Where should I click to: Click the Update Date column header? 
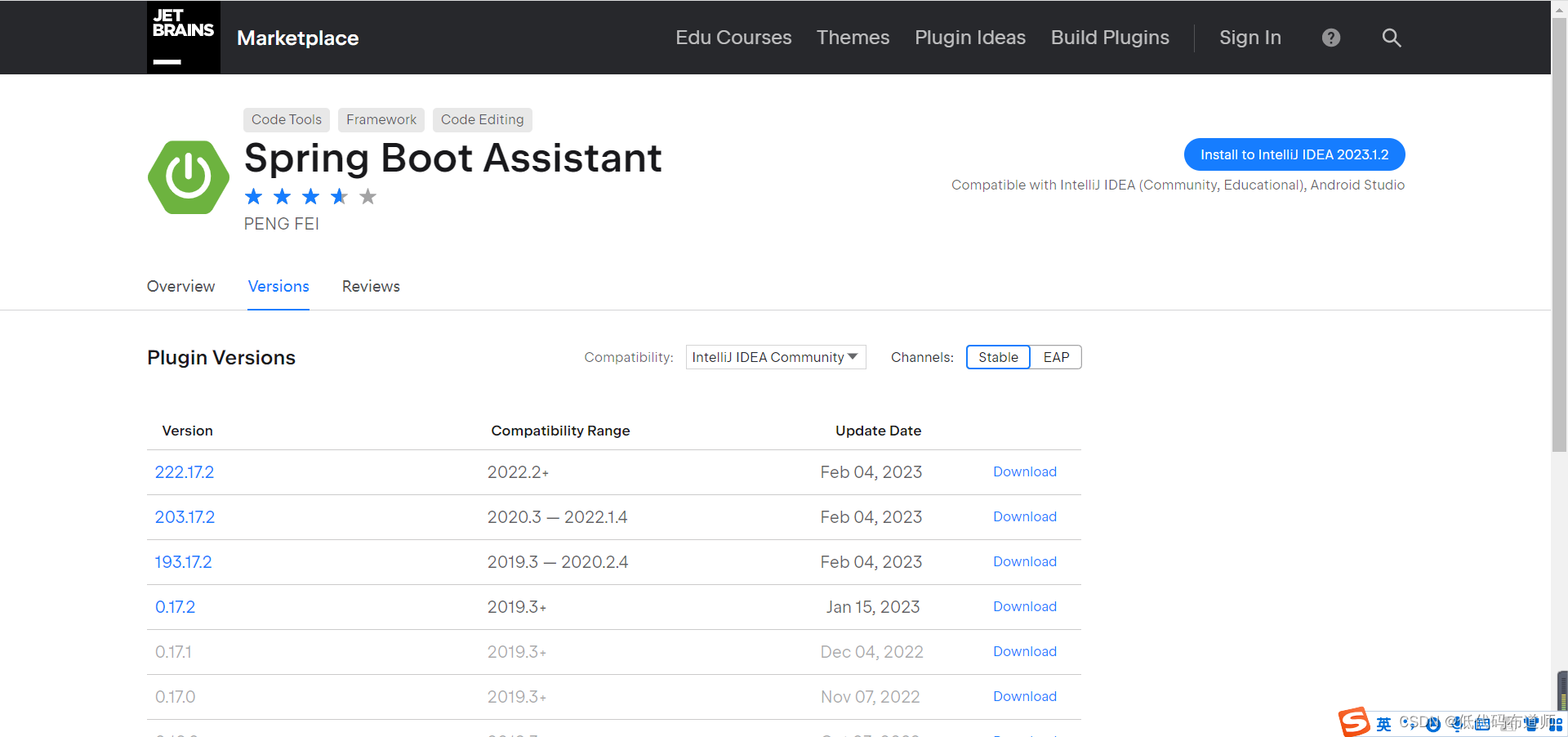[878, 431]
